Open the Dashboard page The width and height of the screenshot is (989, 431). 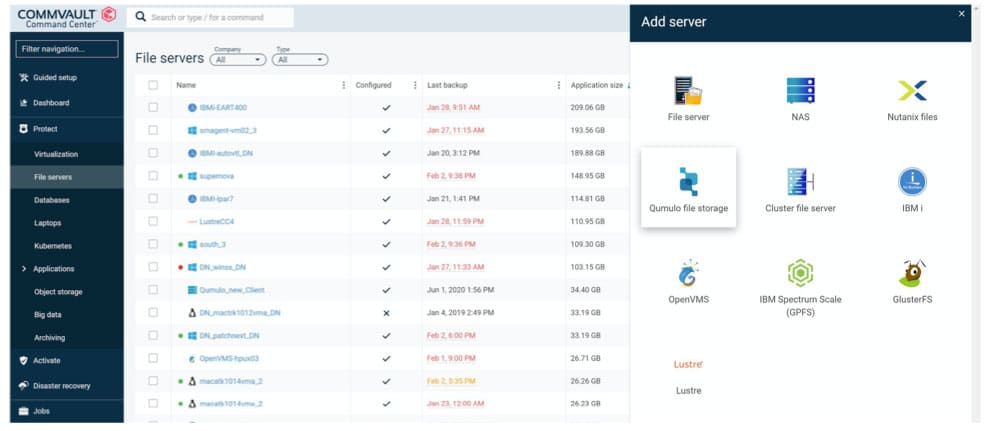click(51, 103)
